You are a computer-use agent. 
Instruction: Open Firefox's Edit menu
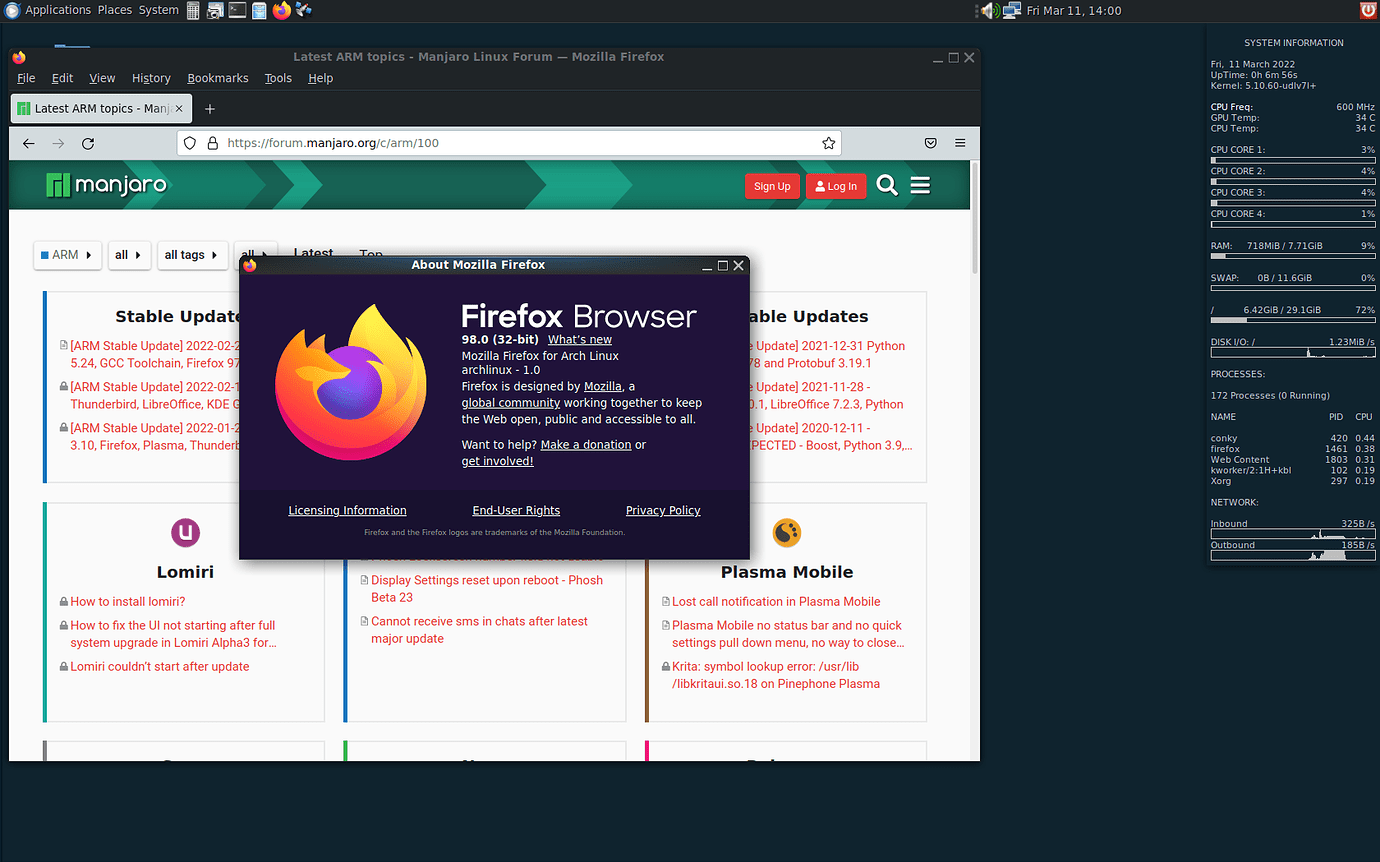(62, 78)
